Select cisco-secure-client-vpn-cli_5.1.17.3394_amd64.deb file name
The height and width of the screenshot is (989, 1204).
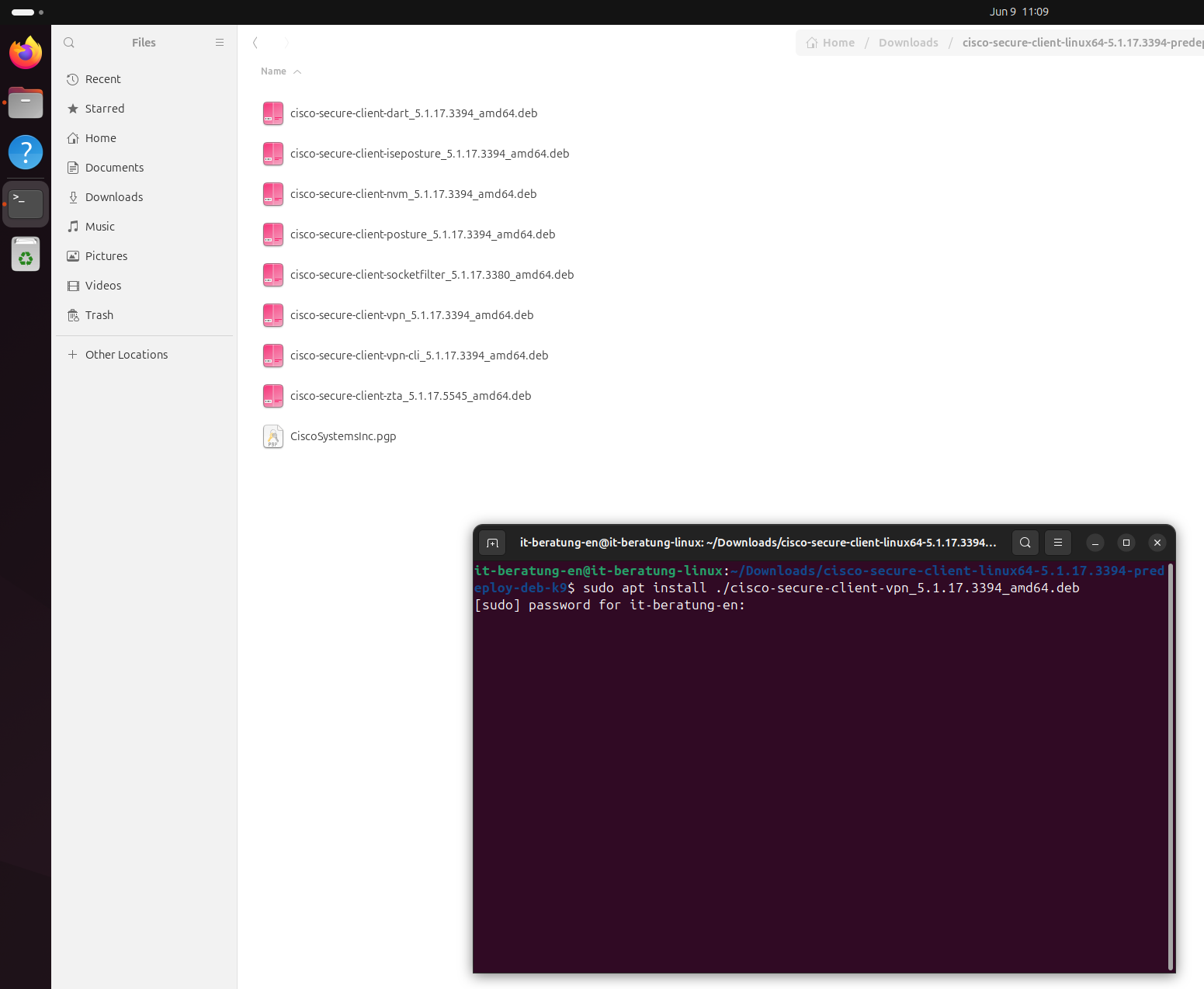(419, 356)
